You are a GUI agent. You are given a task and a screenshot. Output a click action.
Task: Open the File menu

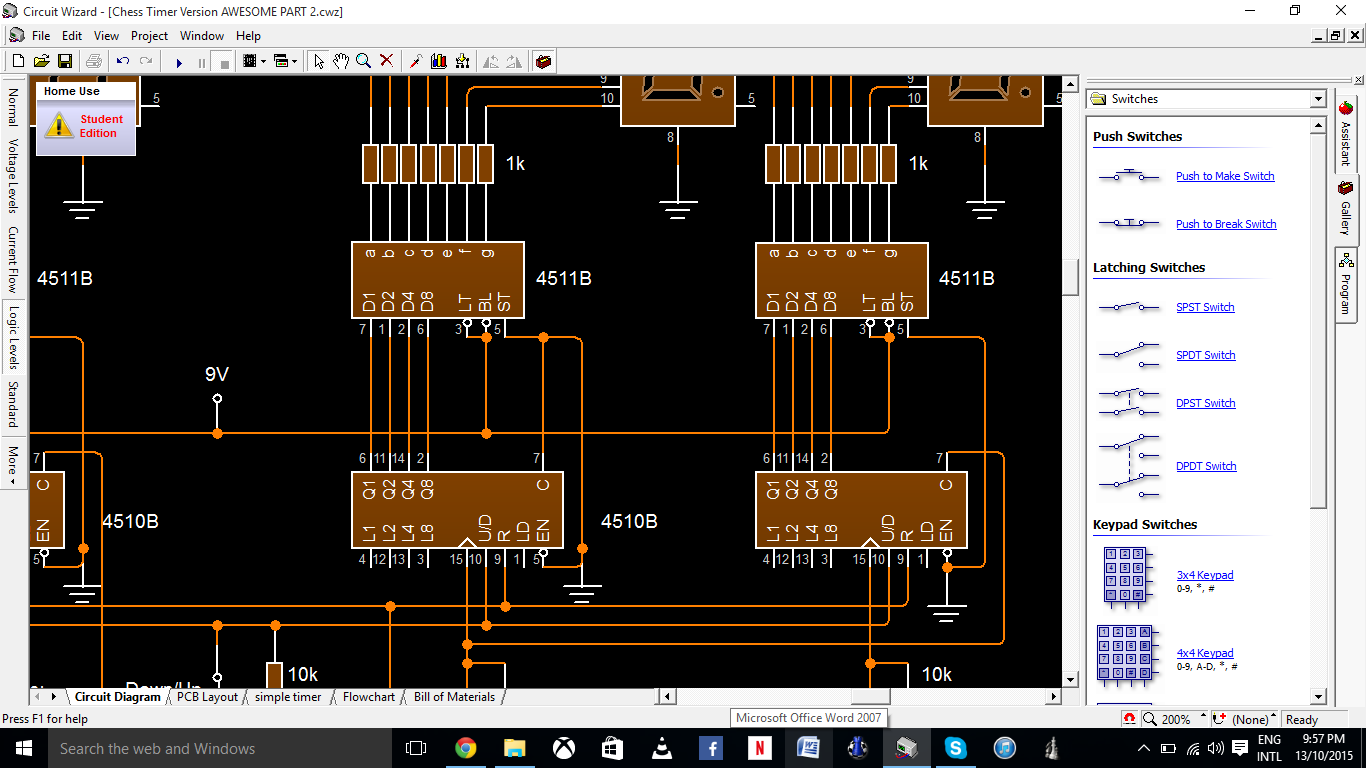coord(41,36)
